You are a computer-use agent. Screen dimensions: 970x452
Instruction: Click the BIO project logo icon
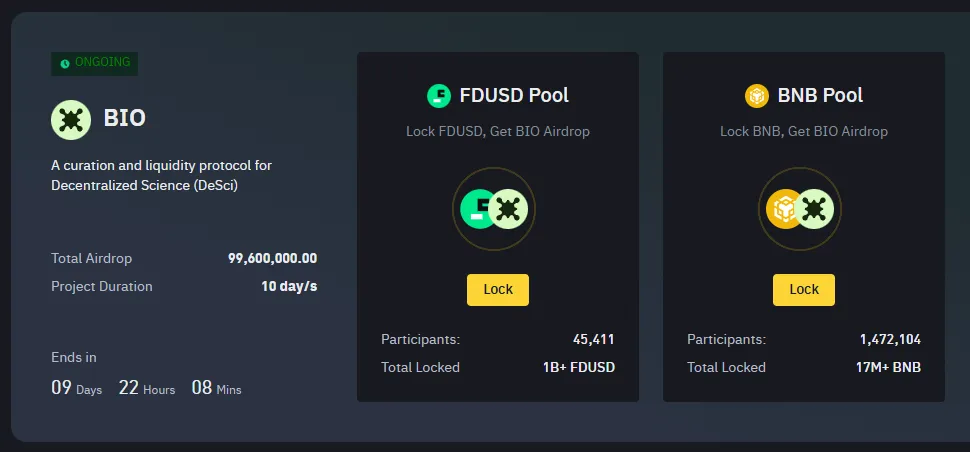[x=71, y=119]
